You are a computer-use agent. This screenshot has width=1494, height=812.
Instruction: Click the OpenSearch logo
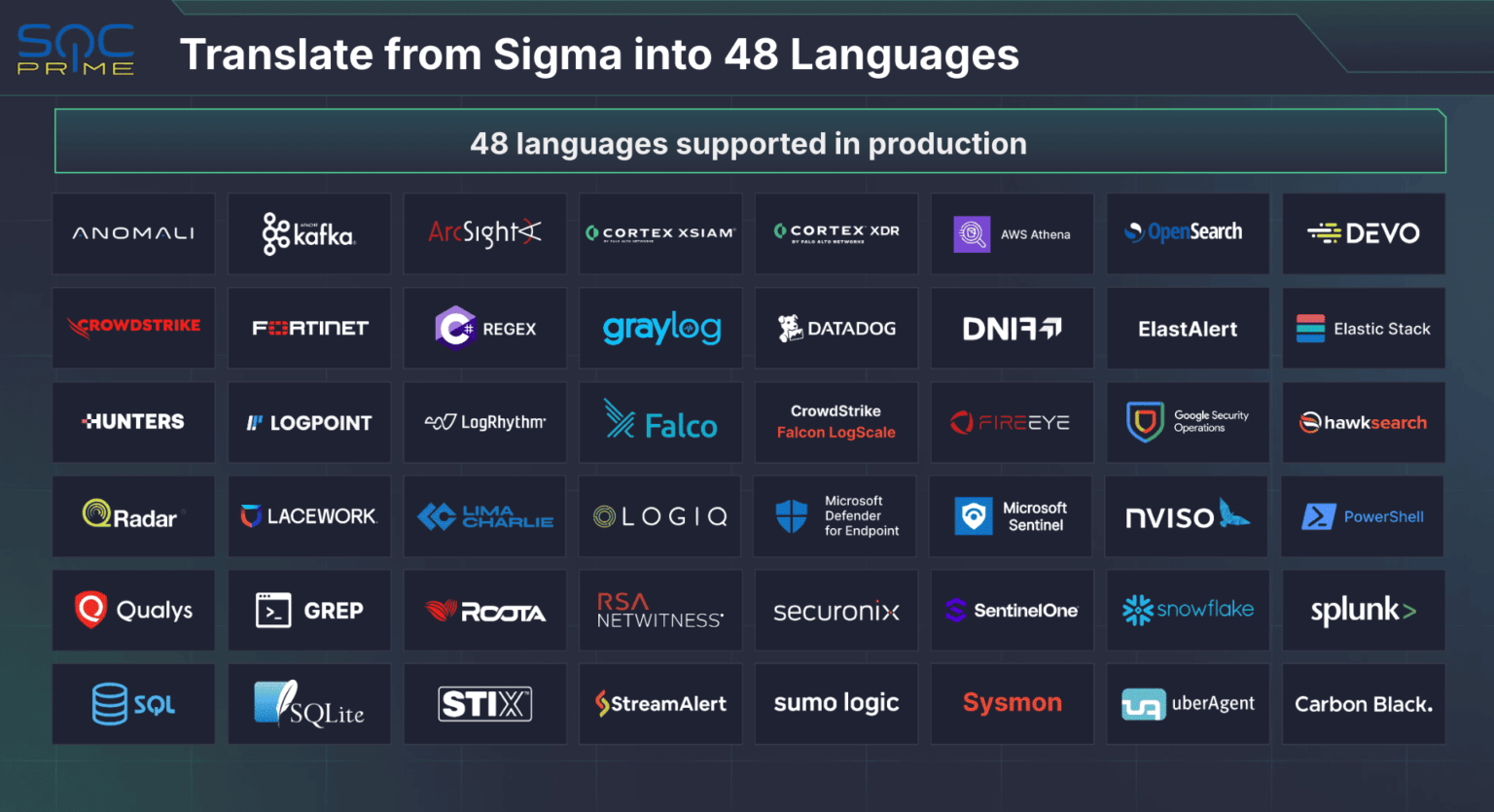(1187, 233)
